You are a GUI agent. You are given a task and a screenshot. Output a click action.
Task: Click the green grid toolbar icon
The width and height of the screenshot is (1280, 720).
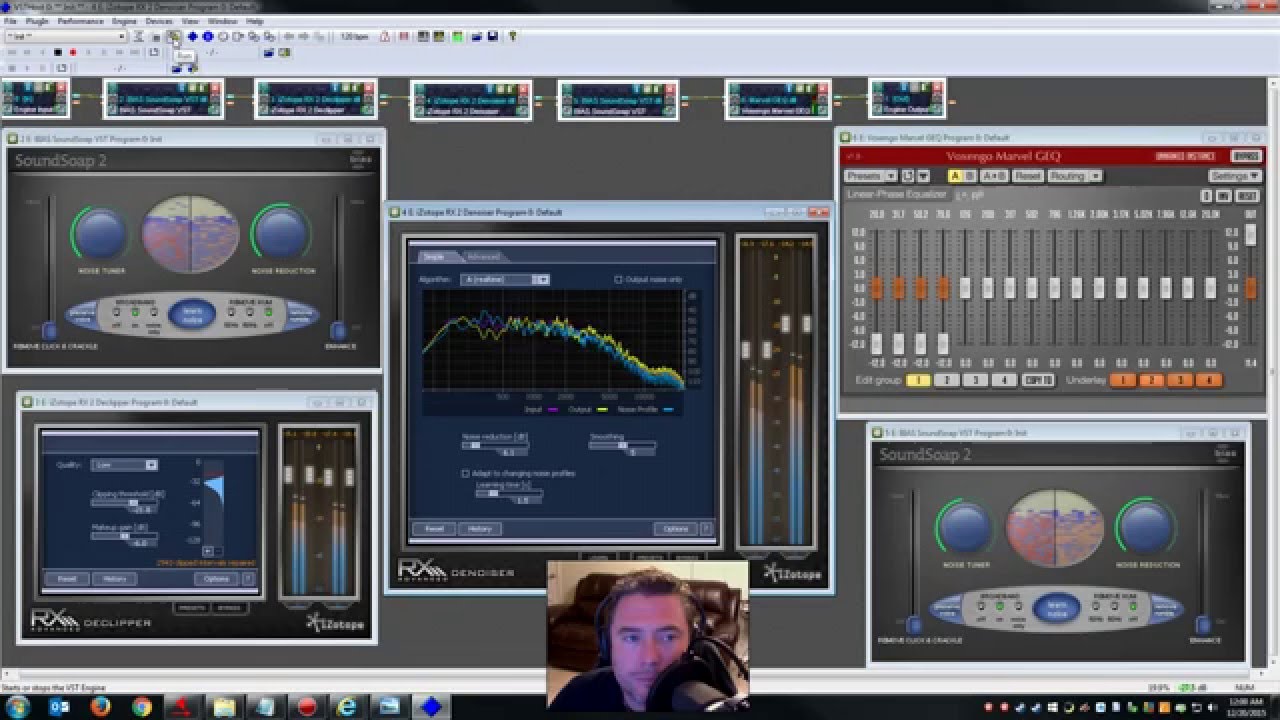[457, 37]
